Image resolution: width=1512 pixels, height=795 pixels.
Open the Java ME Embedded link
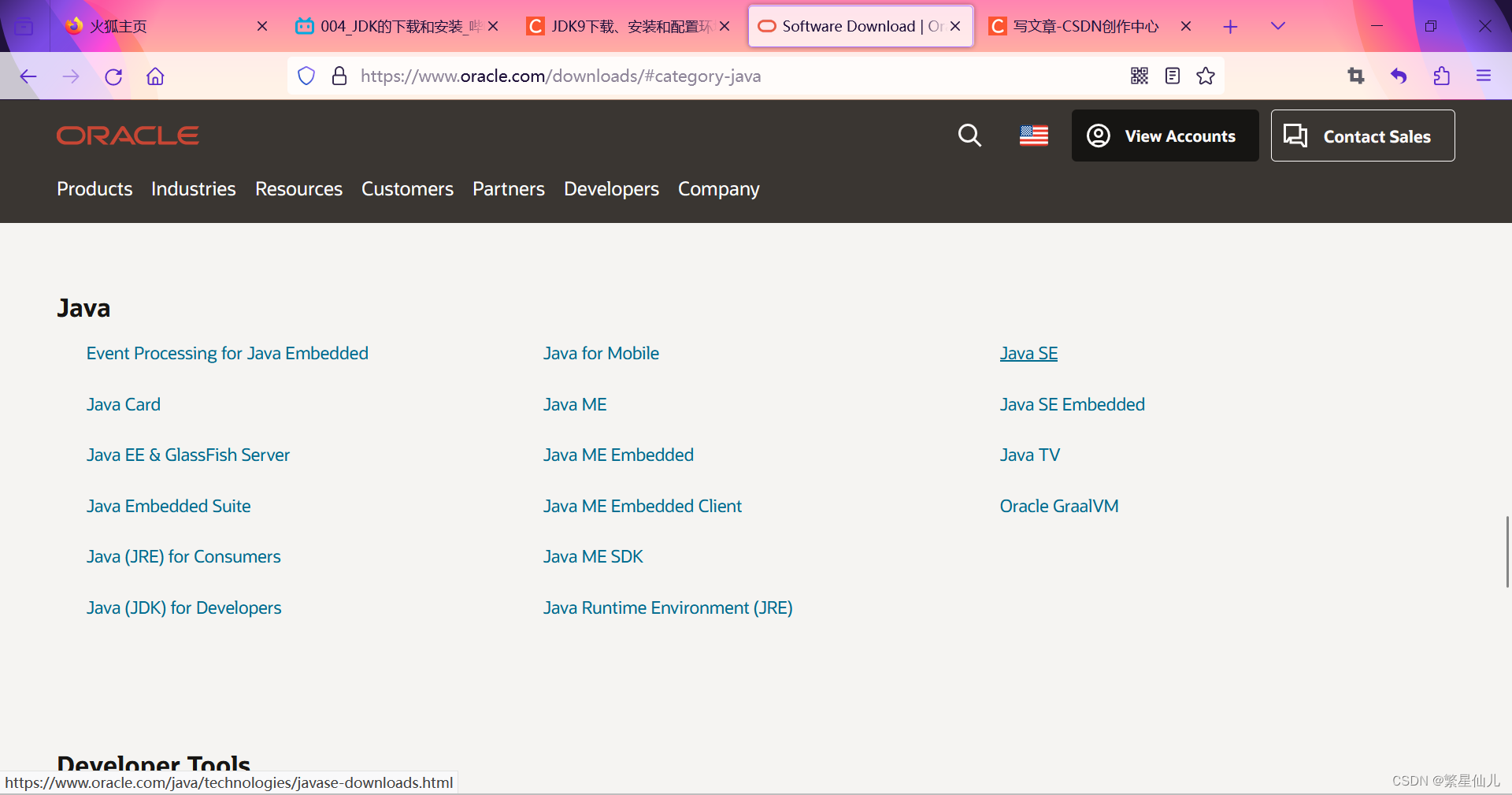tap(618, 455)
